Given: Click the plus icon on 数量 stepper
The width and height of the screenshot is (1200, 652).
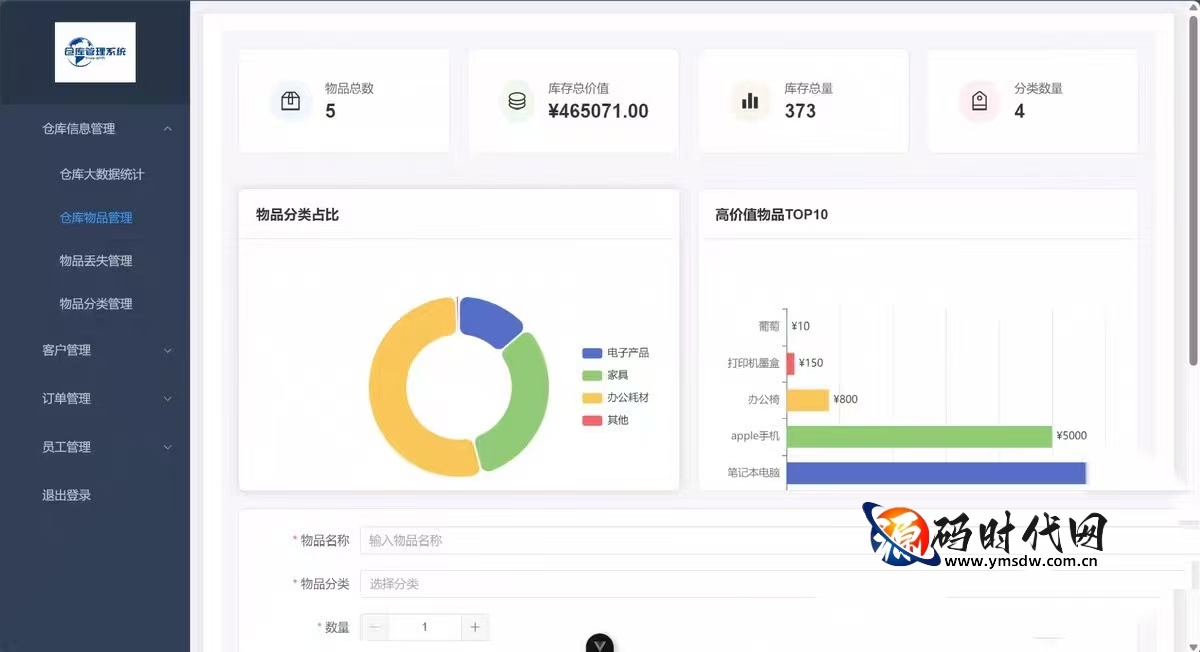Looking at the screenshot, I should (x=474, y=627).
